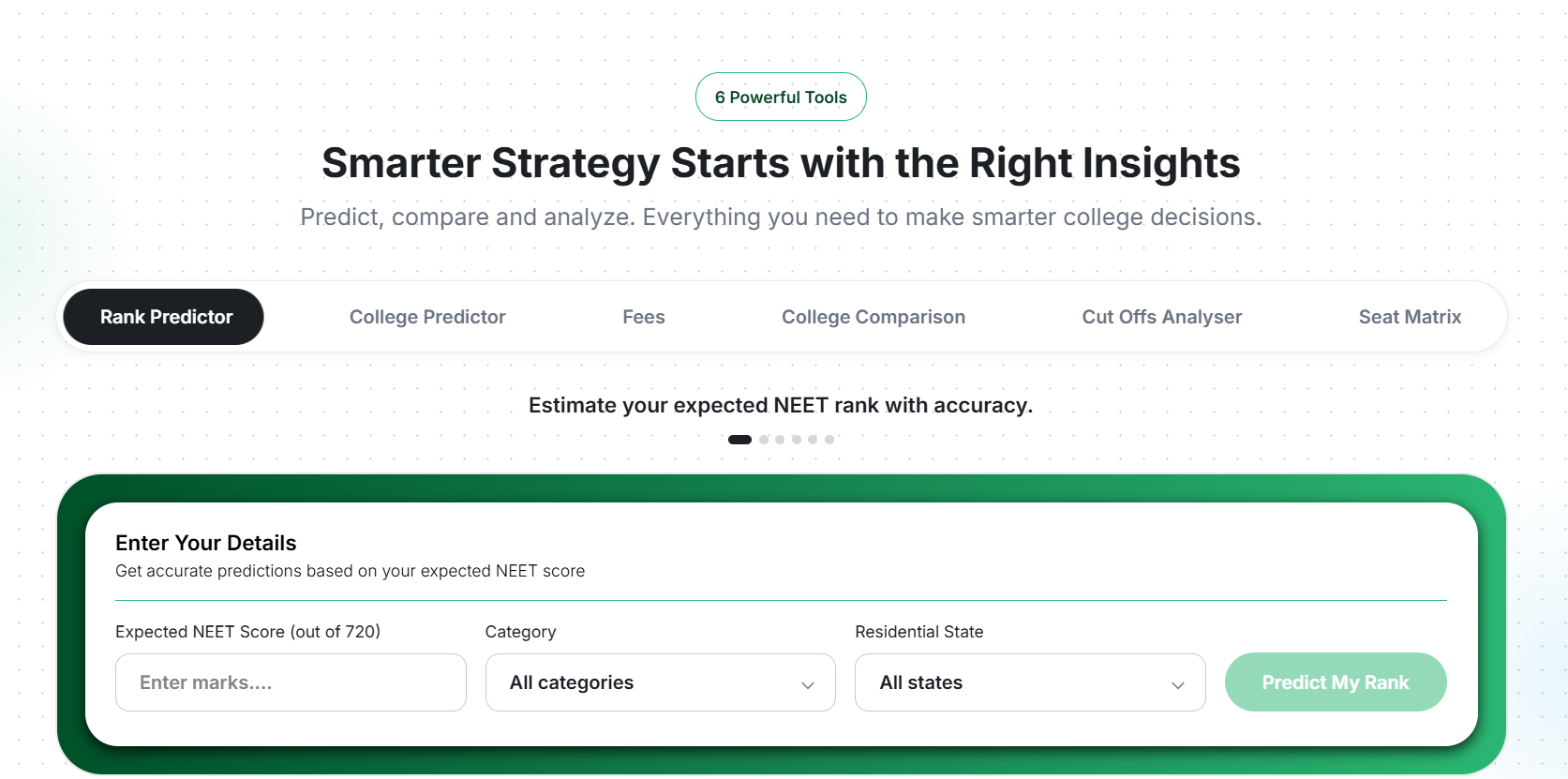Screen dimensions: 1568x779
Task: Jump to the second carousel dot
Action: click(x=764, y=439)
